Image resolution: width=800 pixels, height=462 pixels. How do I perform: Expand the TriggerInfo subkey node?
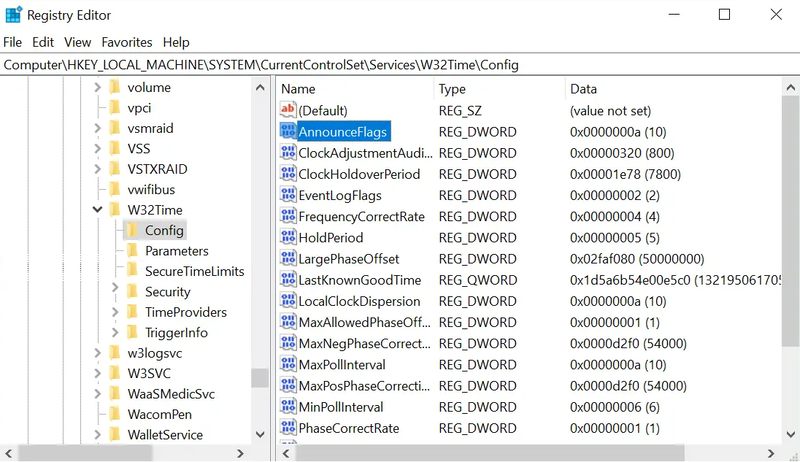point(115,332)
